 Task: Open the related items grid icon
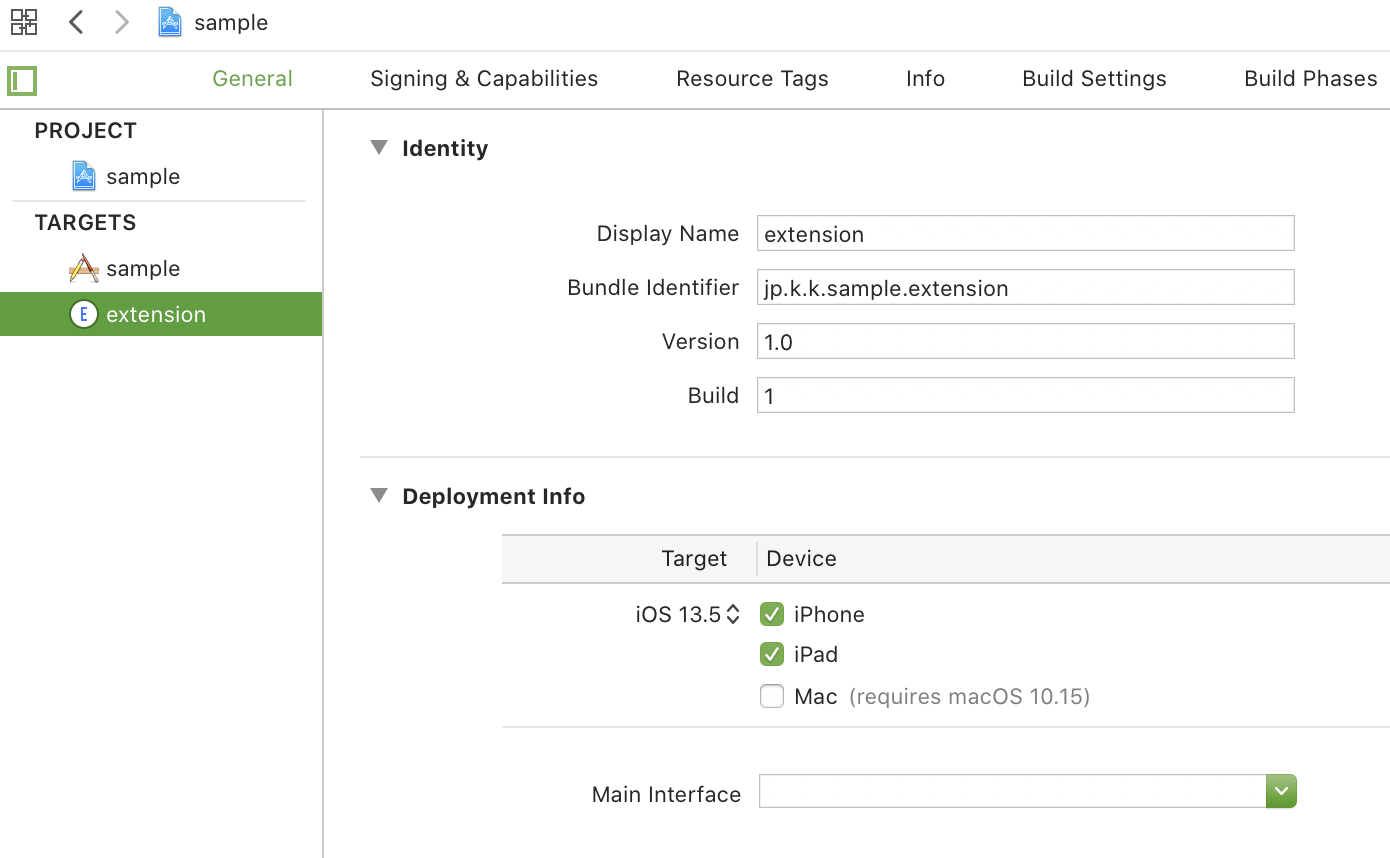[24, 22]
